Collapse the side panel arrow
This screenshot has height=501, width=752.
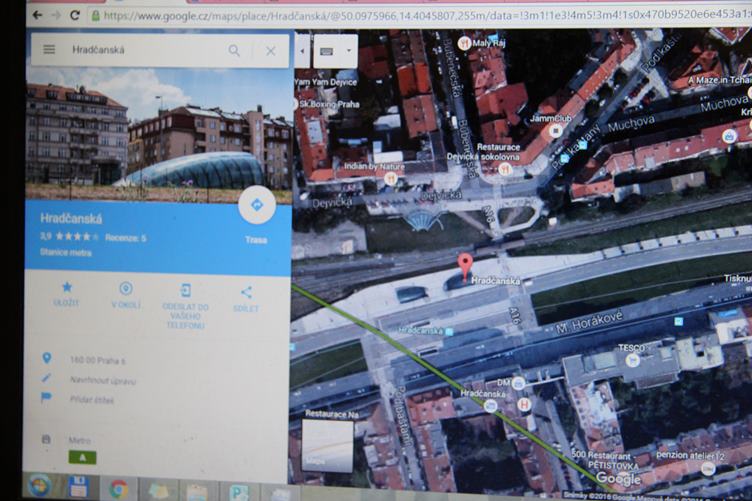click(x=302, y=51)
